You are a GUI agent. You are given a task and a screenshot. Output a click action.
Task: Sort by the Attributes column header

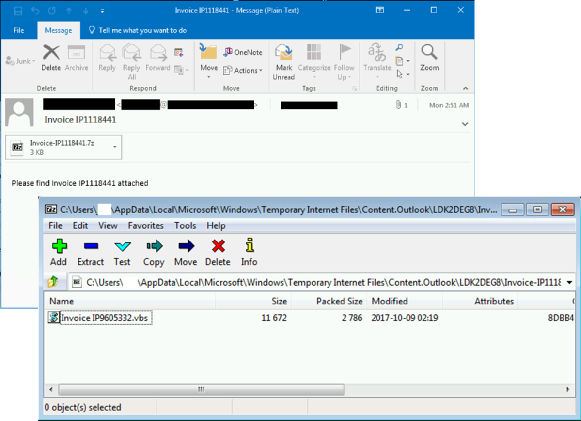(480, 301)
